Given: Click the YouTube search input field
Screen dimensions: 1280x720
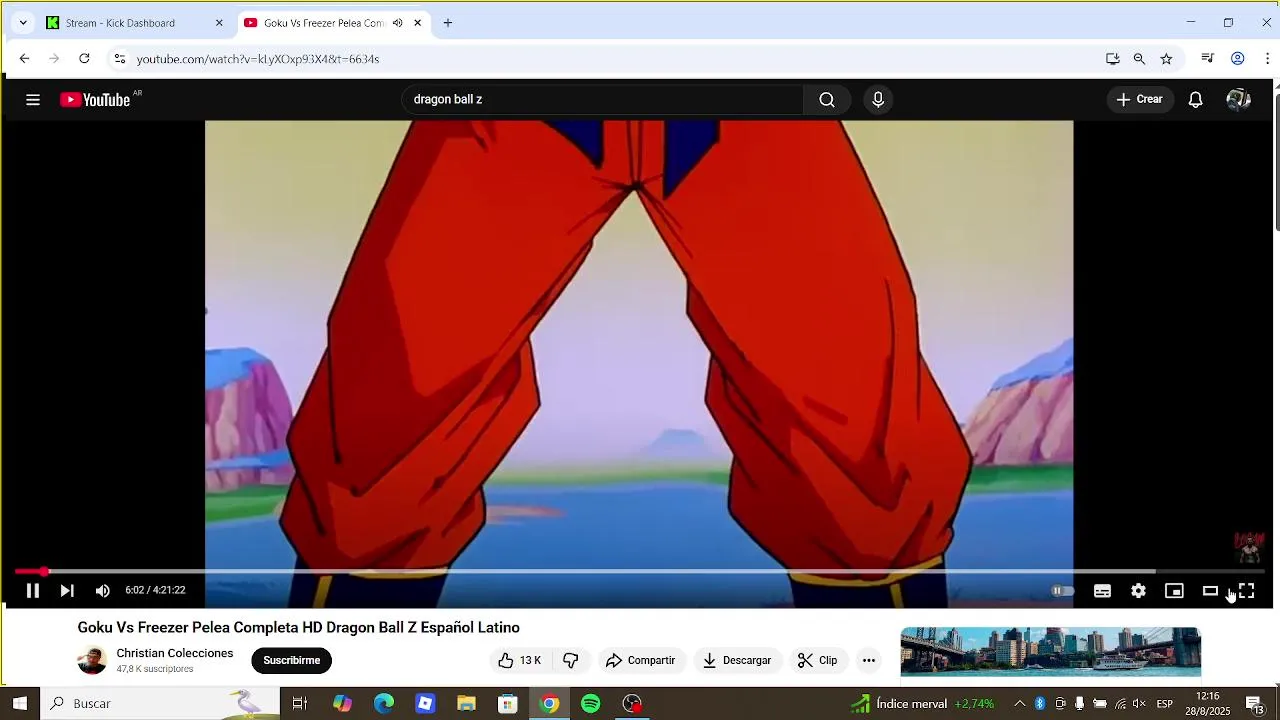Looking at the screenshot, I should point(602,100).
